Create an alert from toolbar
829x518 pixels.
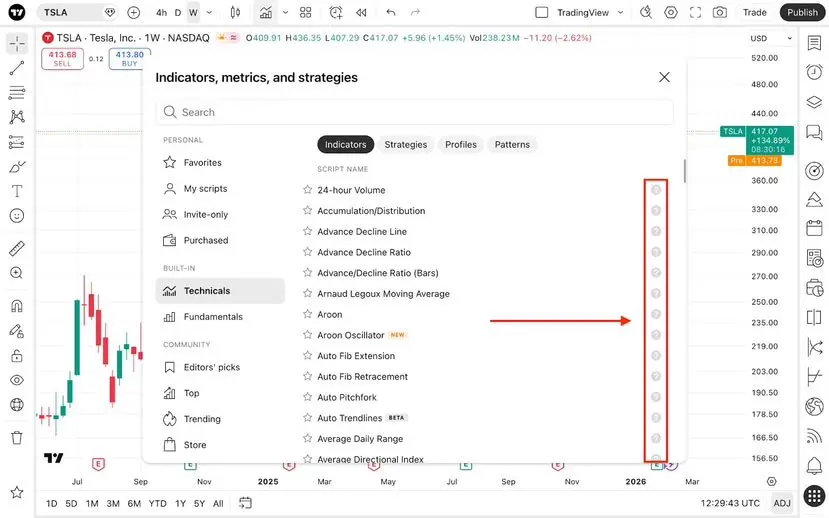[336, 13]
